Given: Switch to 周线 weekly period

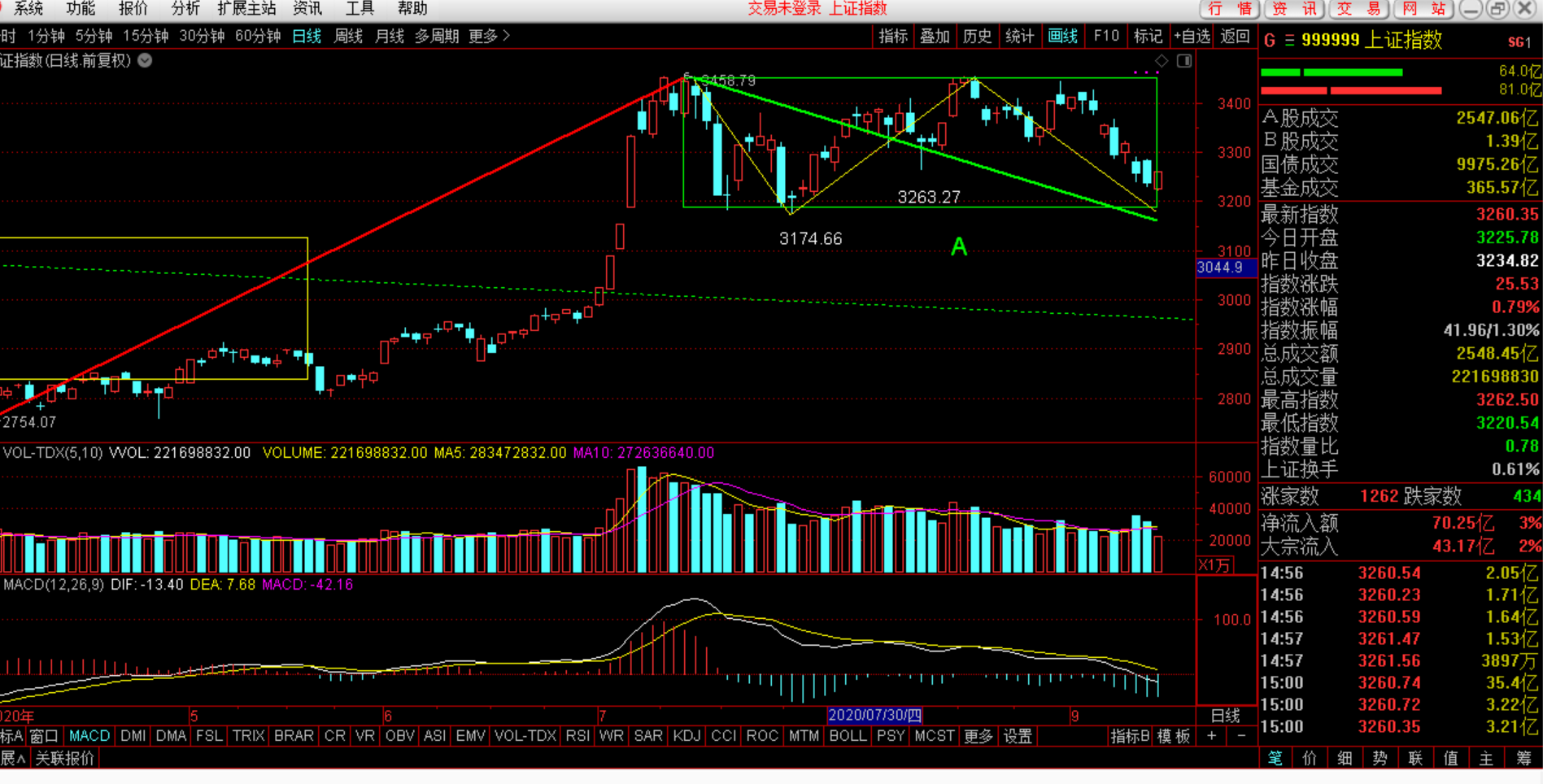Looking at the screenshot, I should (348, 36).
